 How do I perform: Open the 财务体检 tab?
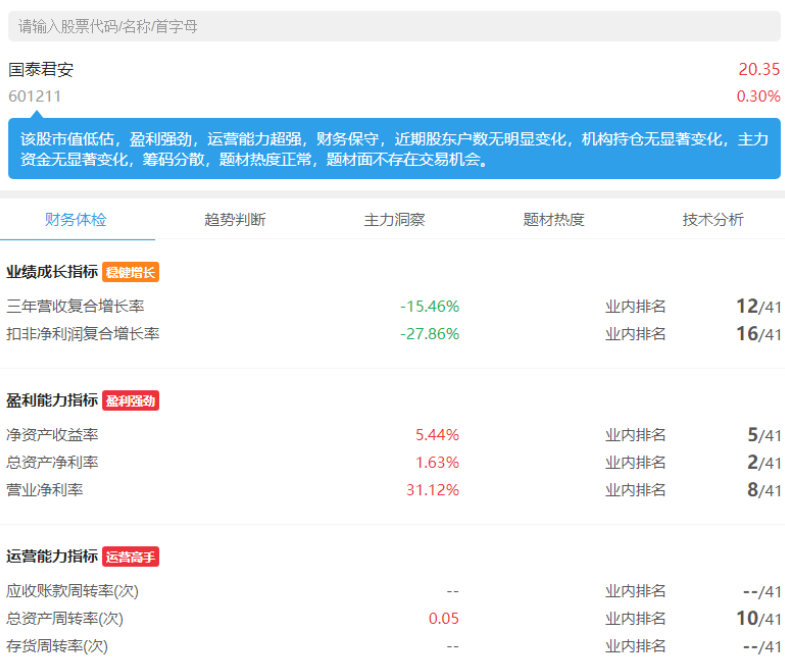pos(76,220)
